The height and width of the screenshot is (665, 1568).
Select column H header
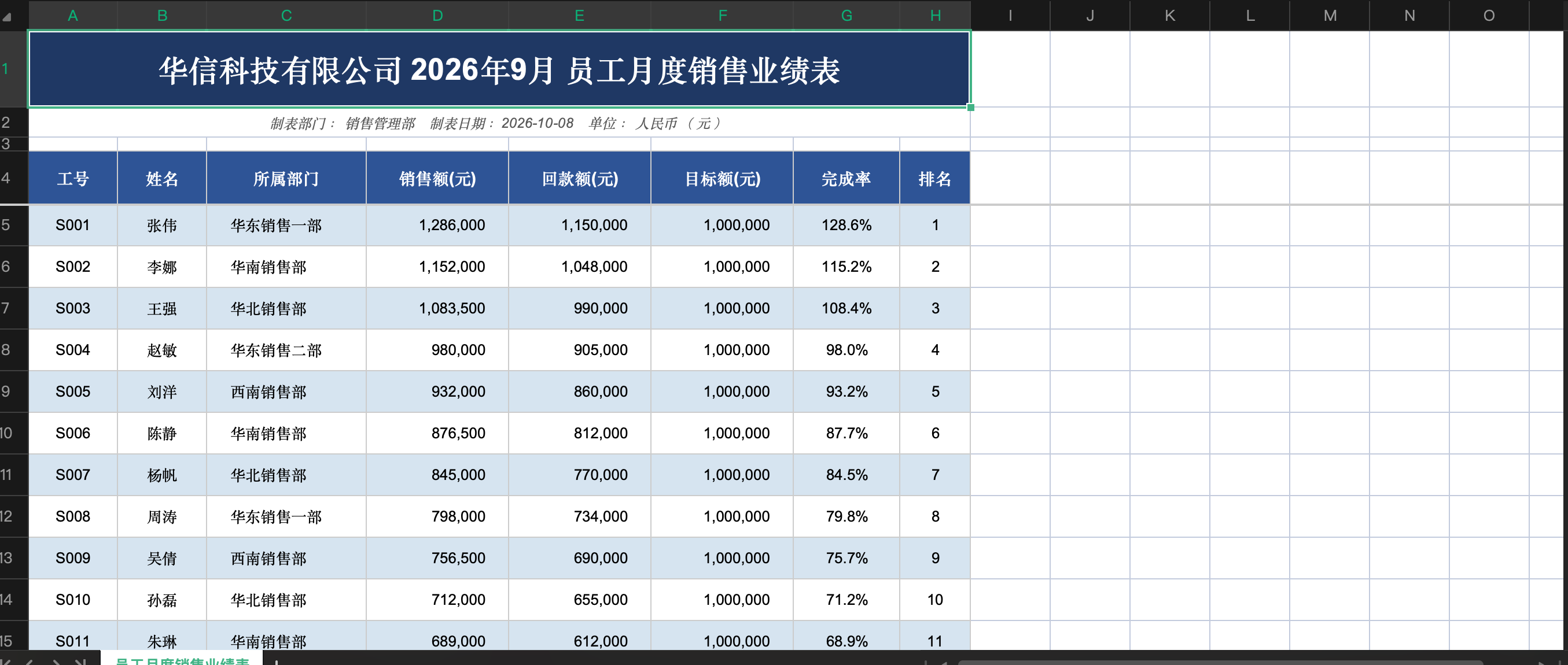point(935,15)
